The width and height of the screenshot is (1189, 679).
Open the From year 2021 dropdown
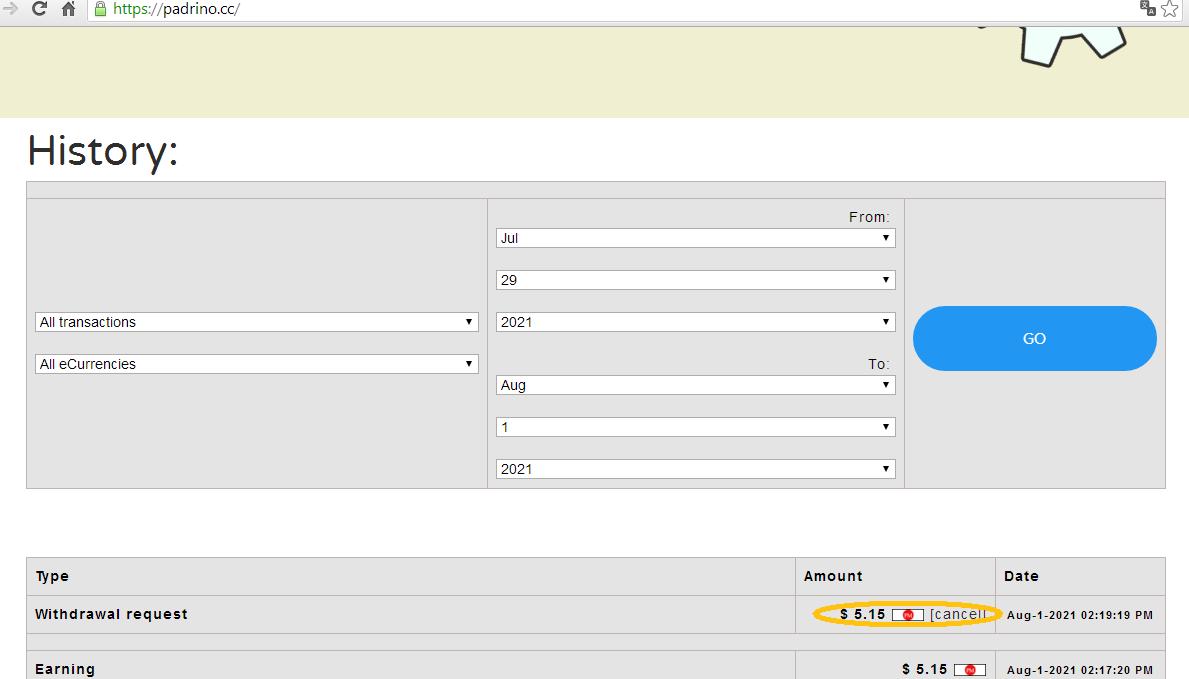pos(695,322)
